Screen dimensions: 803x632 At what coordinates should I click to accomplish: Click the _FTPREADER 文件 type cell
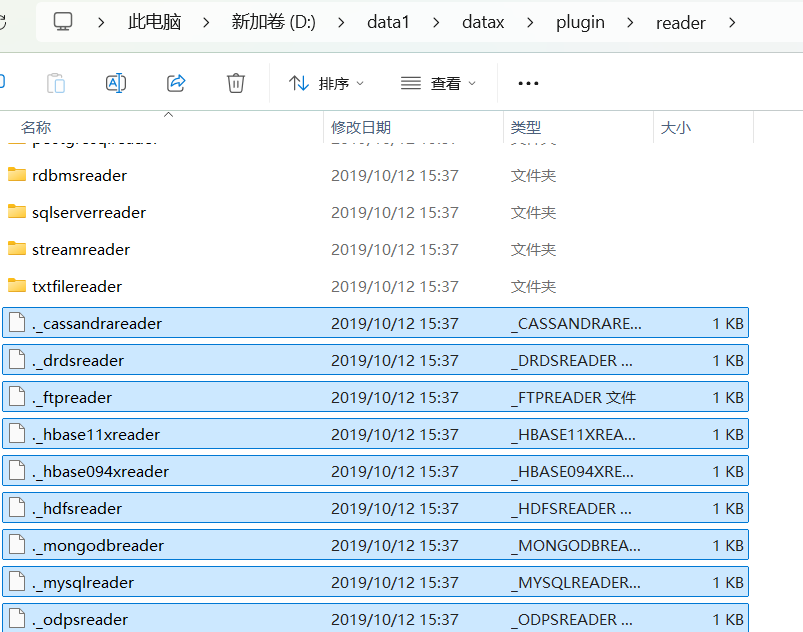[573, 397]
